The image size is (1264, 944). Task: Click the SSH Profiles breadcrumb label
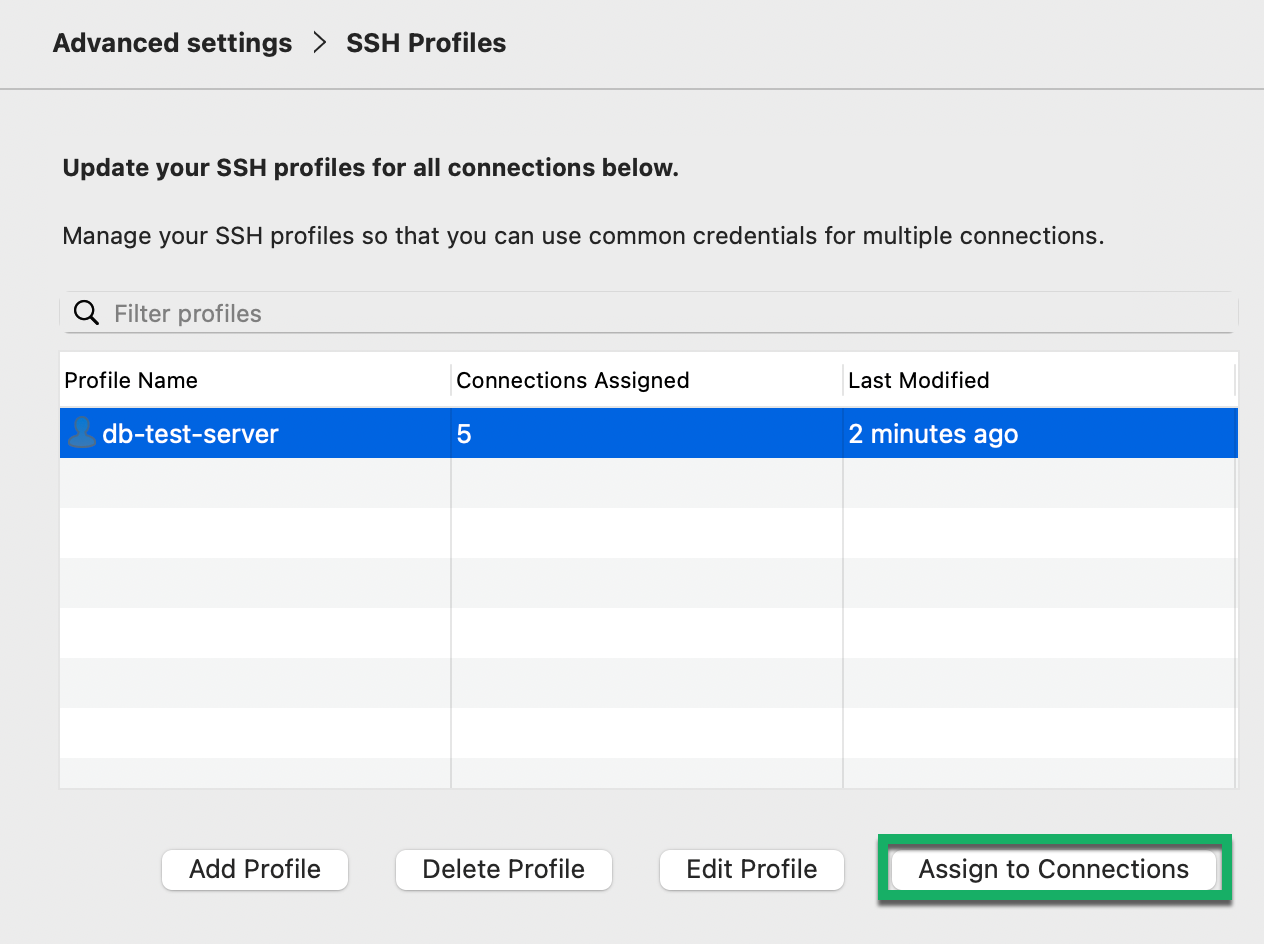click(x=426, y=43)
